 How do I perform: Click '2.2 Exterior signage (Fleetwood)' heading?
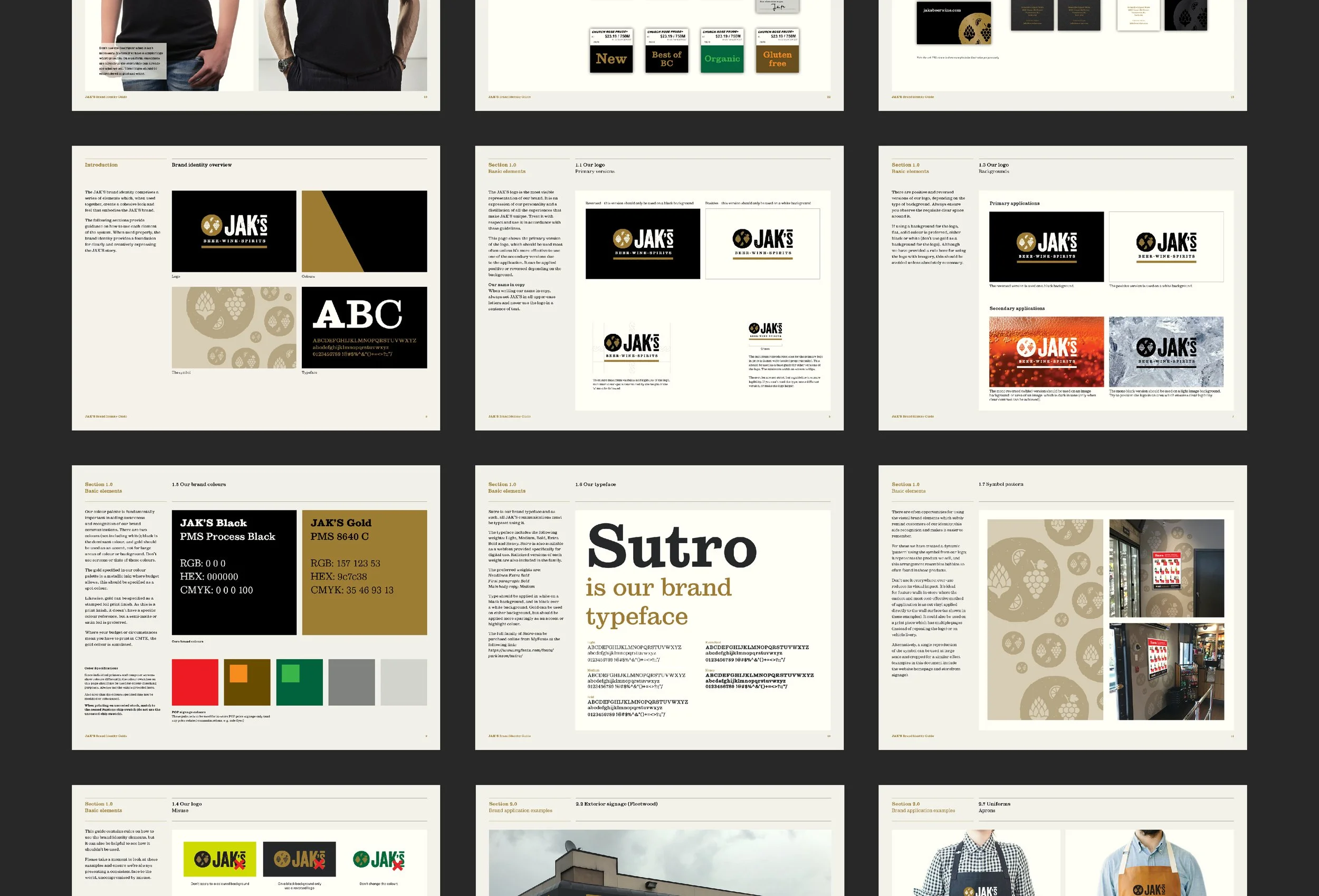pos(616,804)
